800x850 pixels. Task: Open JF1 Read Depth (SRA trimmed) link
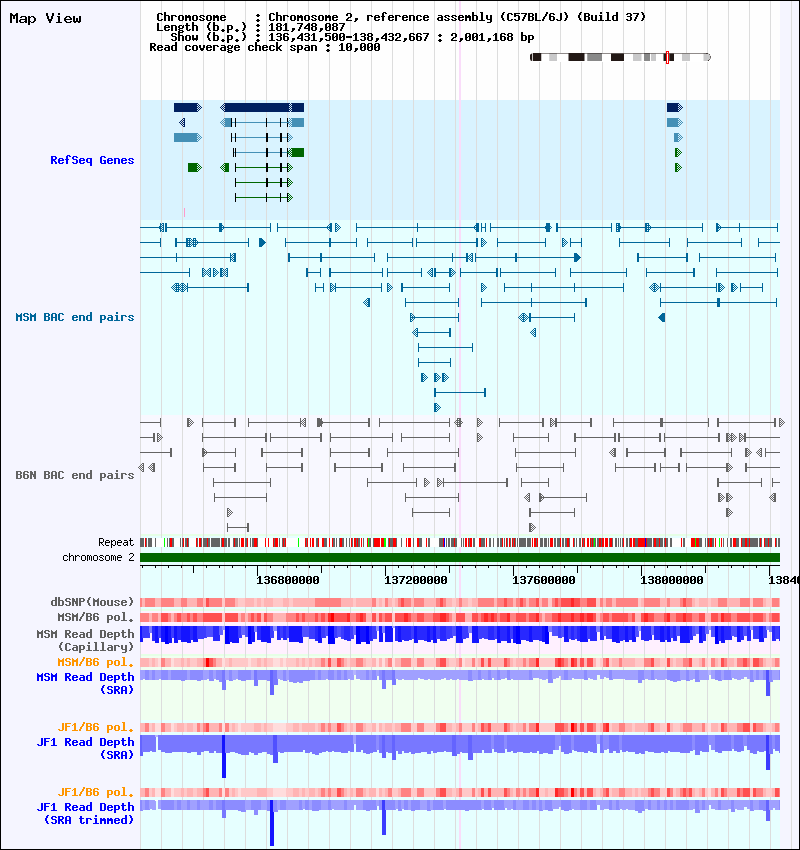pyautogui.click(x=85, y=813)
